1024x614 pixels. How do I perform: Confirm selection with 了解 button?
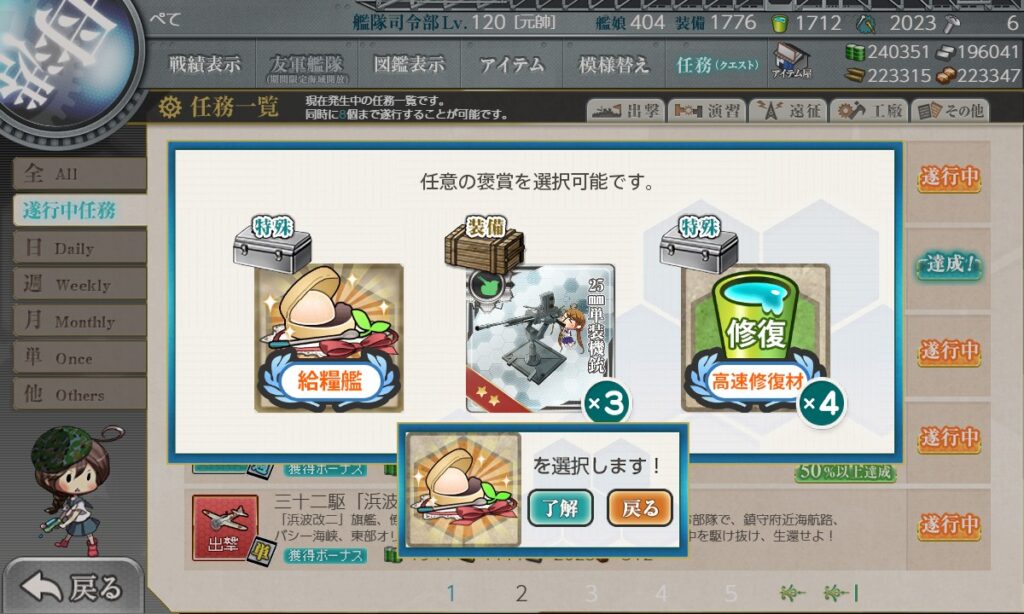[x=560, y=508]
